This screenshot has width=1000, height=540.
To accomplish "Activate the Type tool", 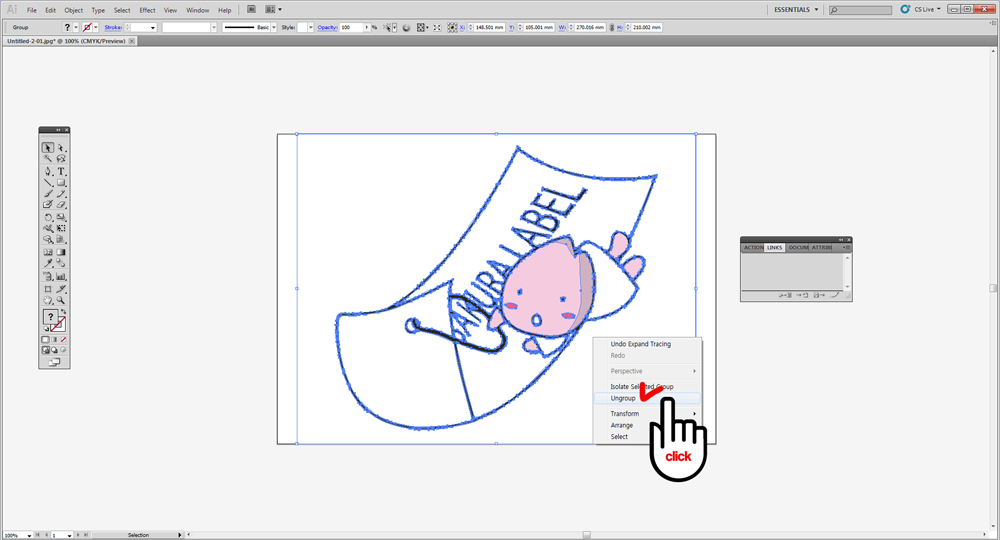I will pos(61,171).
